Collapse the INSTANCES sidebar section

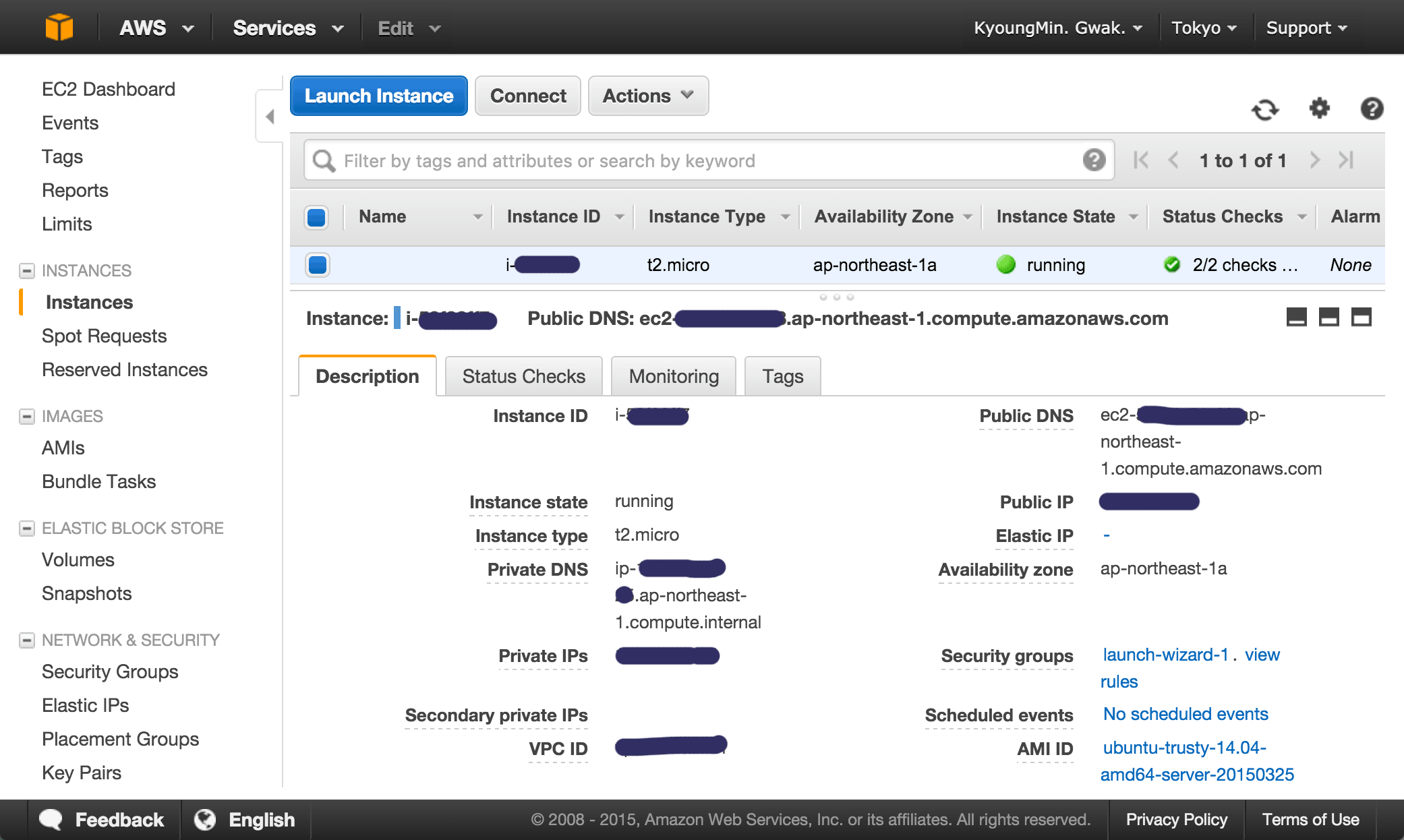tap(27, 271)
